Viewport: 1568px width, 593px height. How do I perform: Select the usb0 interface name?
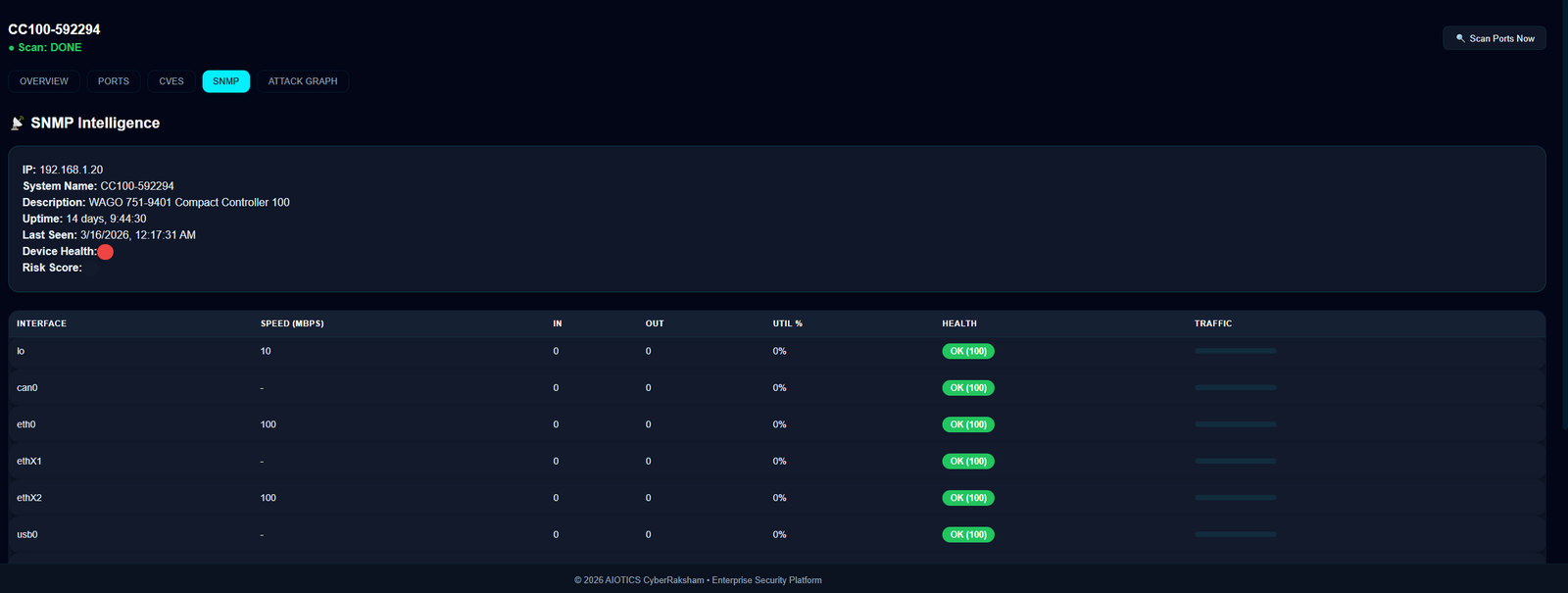(x=27, y=535)
